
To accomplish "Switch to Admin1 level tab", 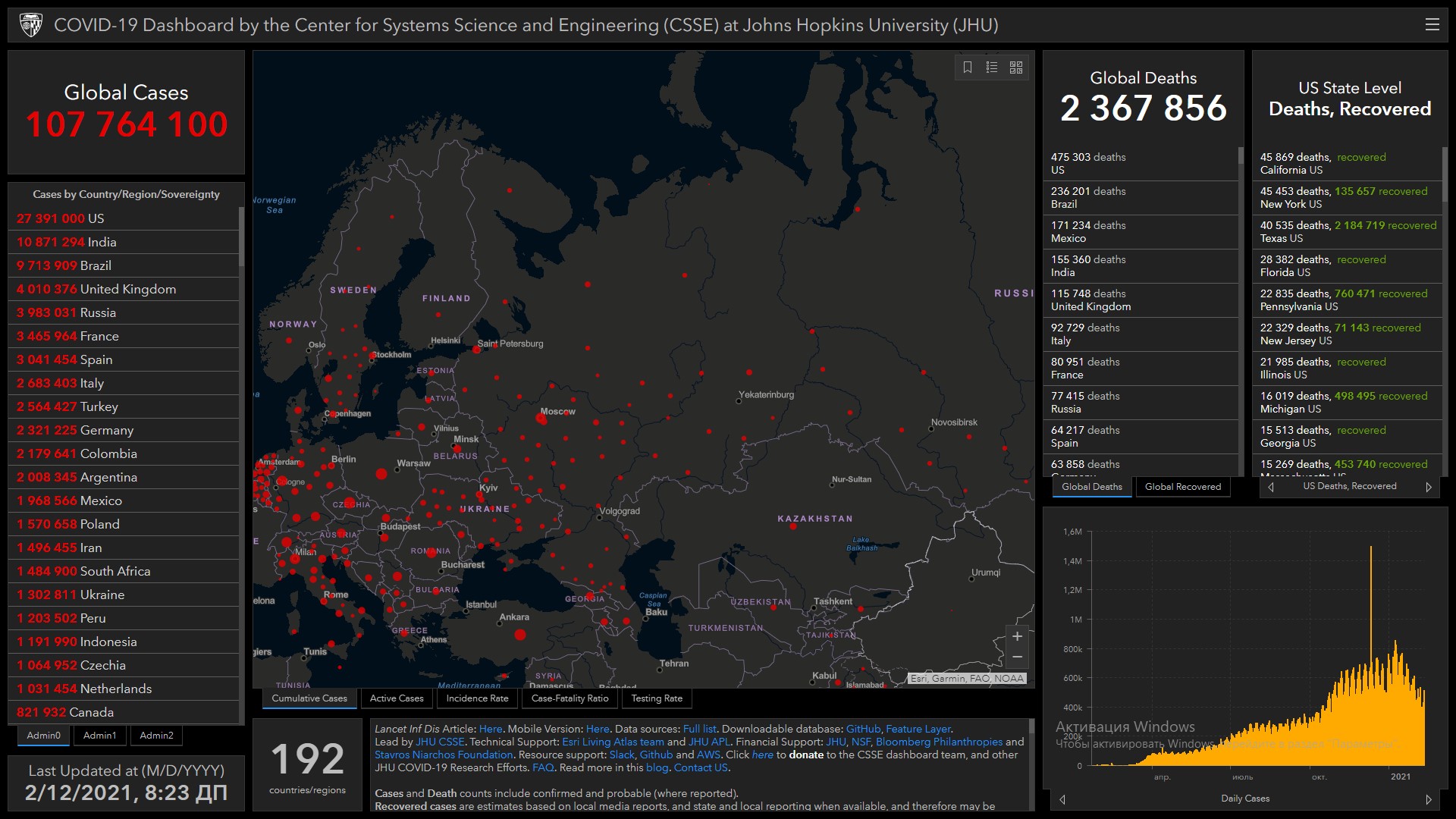I will pyautogui.click(x=99, y=736).
